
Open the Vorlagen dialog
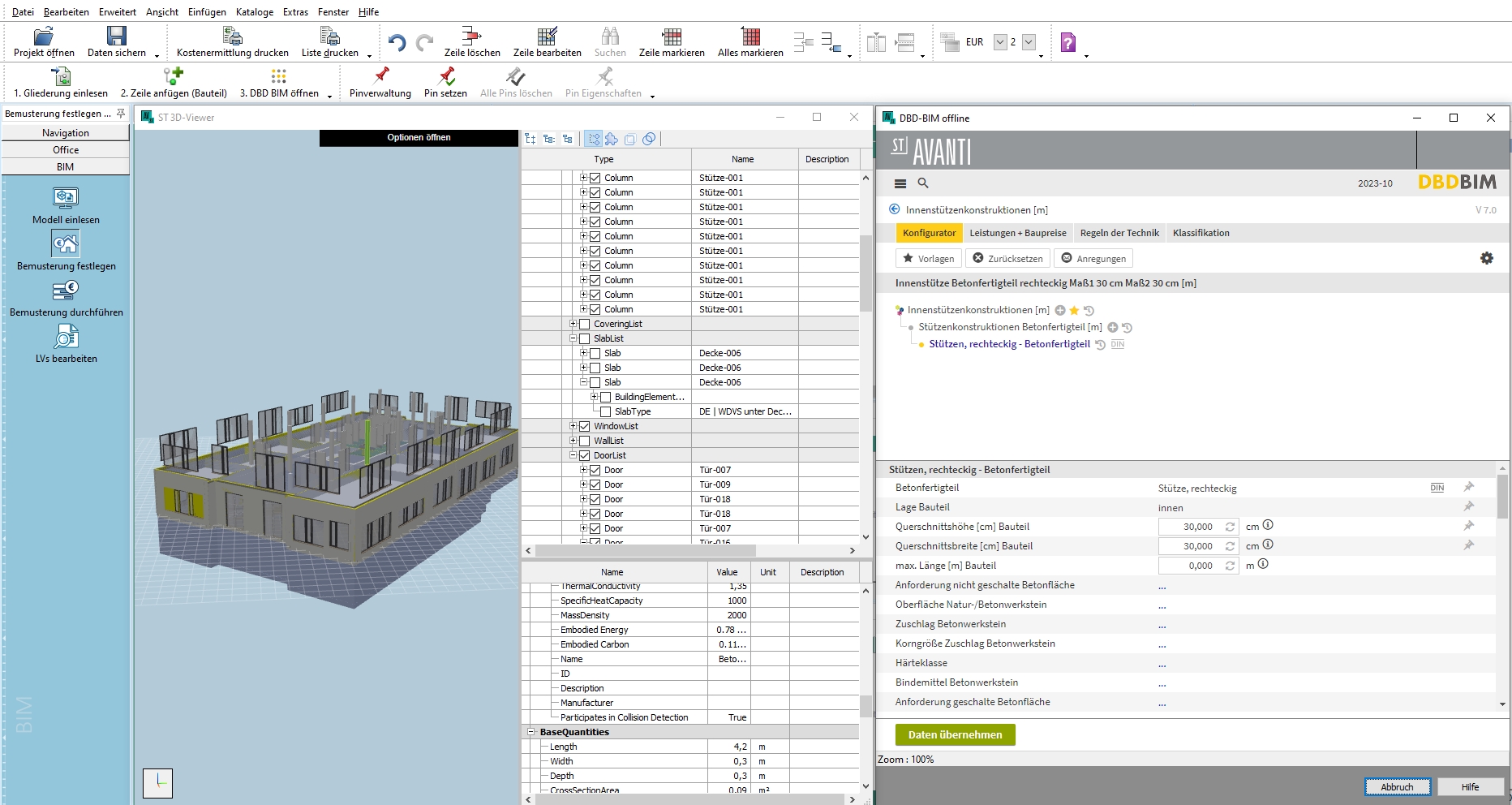[928, 258]
